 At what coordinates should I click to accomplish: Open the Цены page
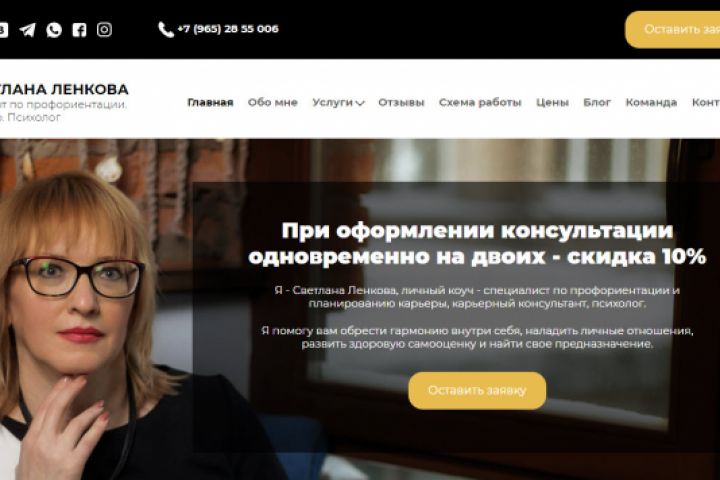point(552,102)
